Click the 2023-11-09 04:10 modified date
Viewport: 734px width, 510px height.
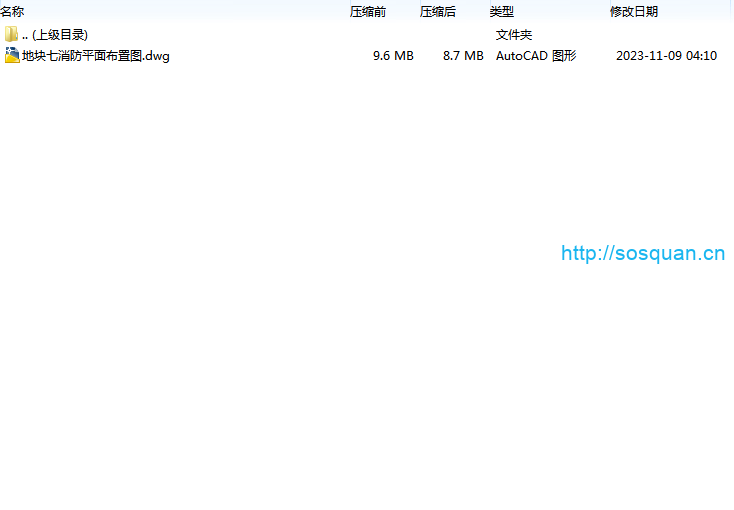[x=666, y=56]
